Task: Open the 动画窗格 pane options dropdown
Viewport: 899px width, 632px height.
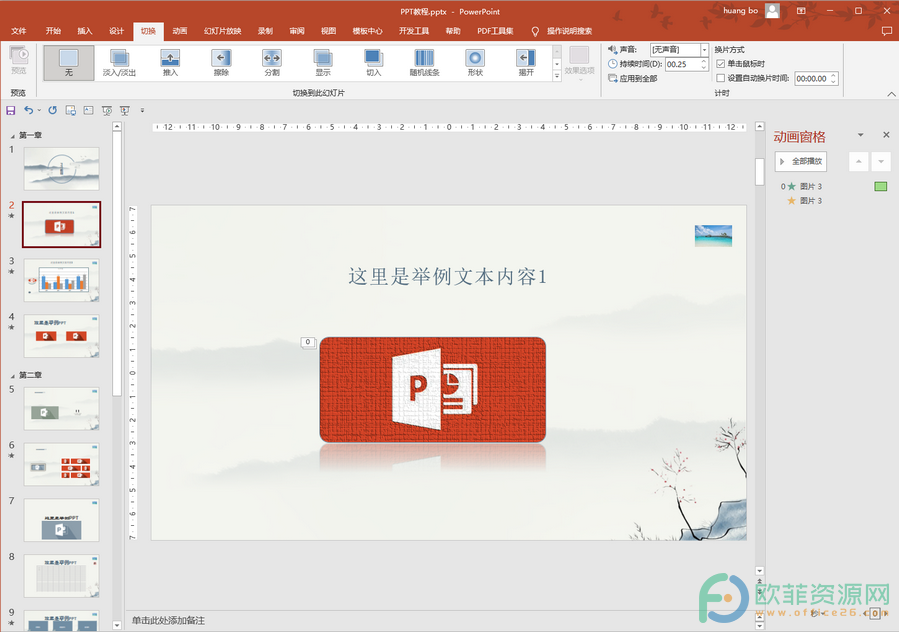Action: 860,135
